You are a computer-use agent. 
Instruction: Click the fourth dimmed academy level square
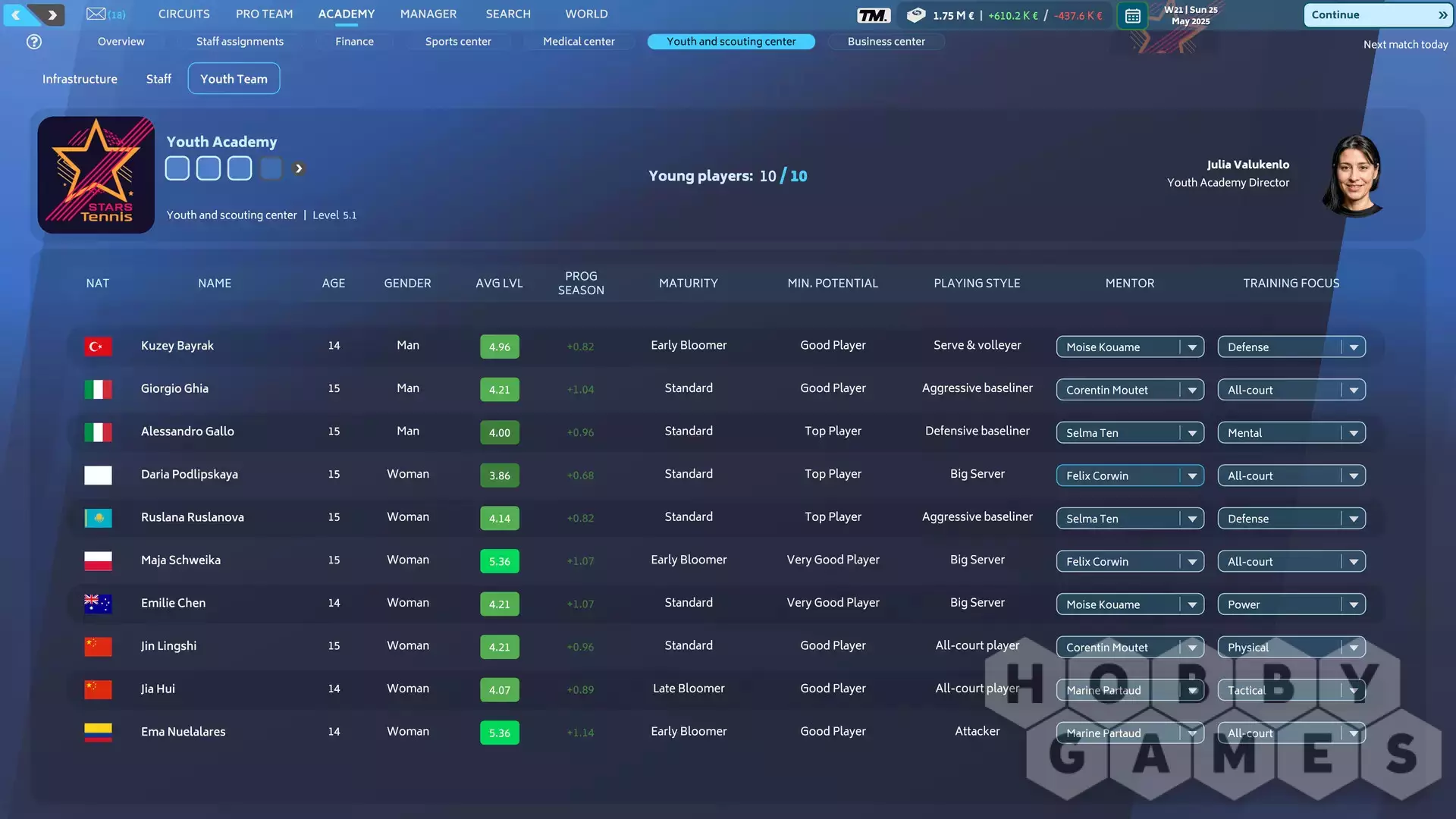click(271, 168)
